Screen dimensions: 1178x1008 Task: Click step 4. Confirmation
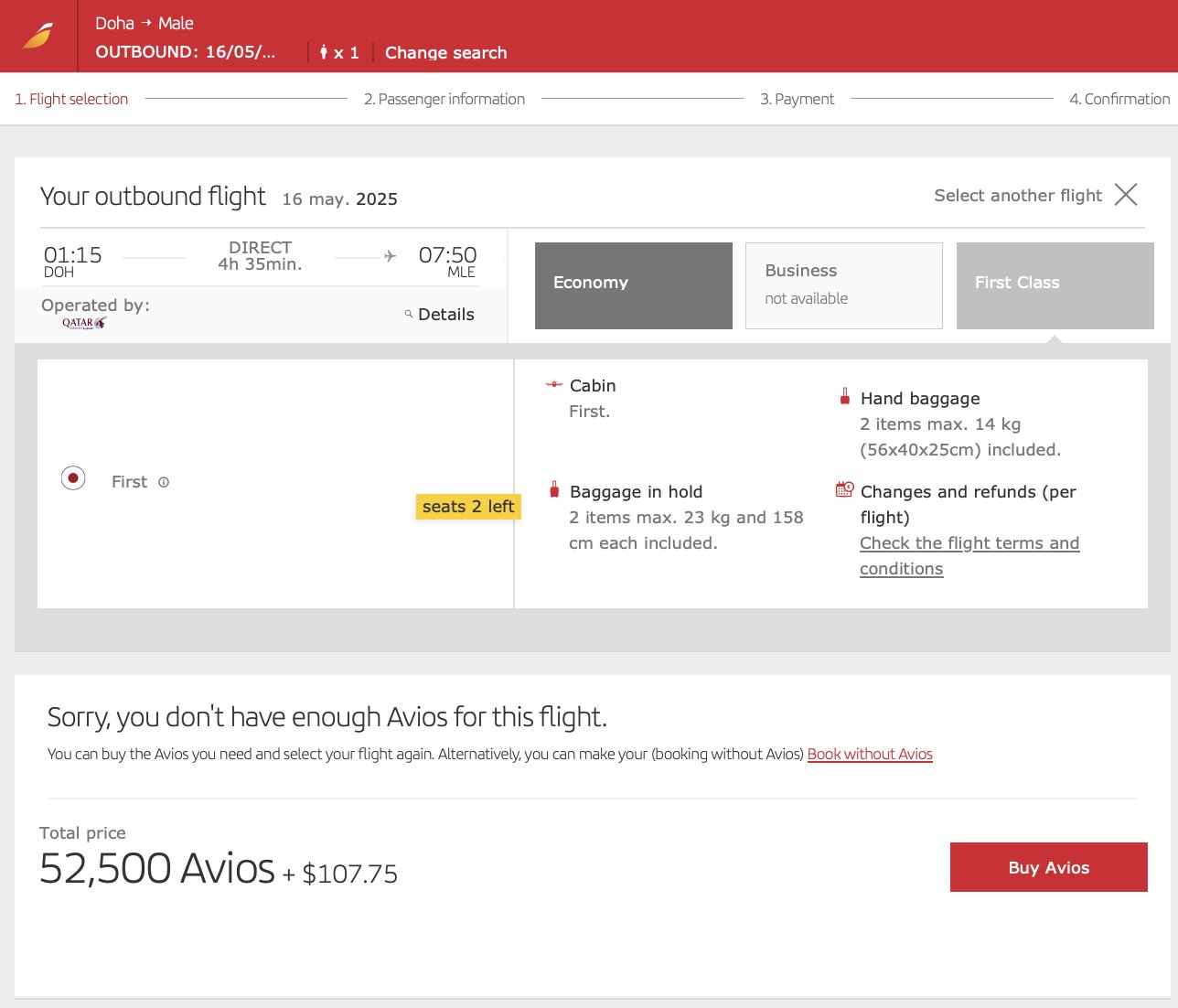(1119, 99)
